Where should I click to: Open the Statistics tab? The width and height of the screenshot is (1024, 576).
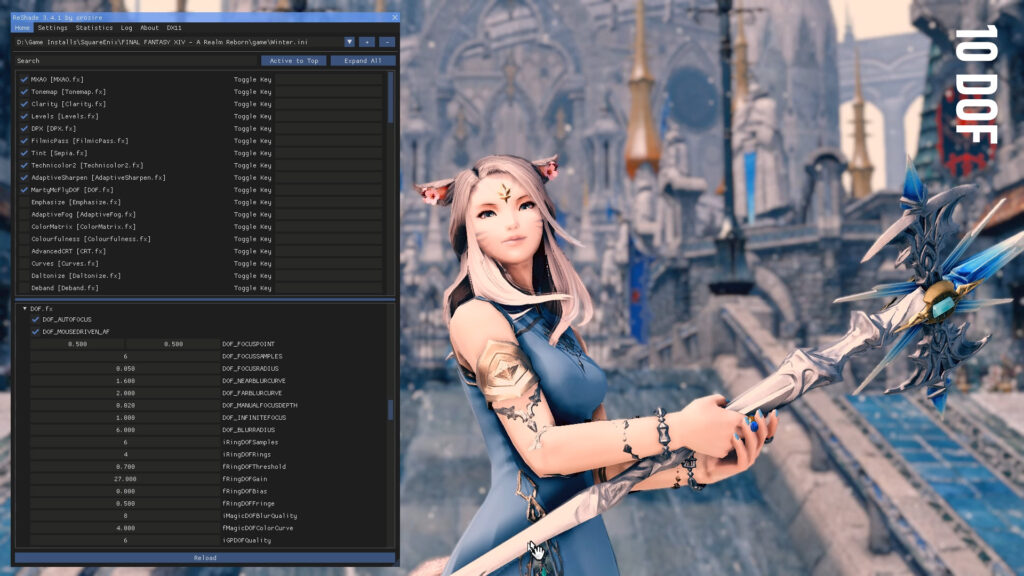[94, 28]
